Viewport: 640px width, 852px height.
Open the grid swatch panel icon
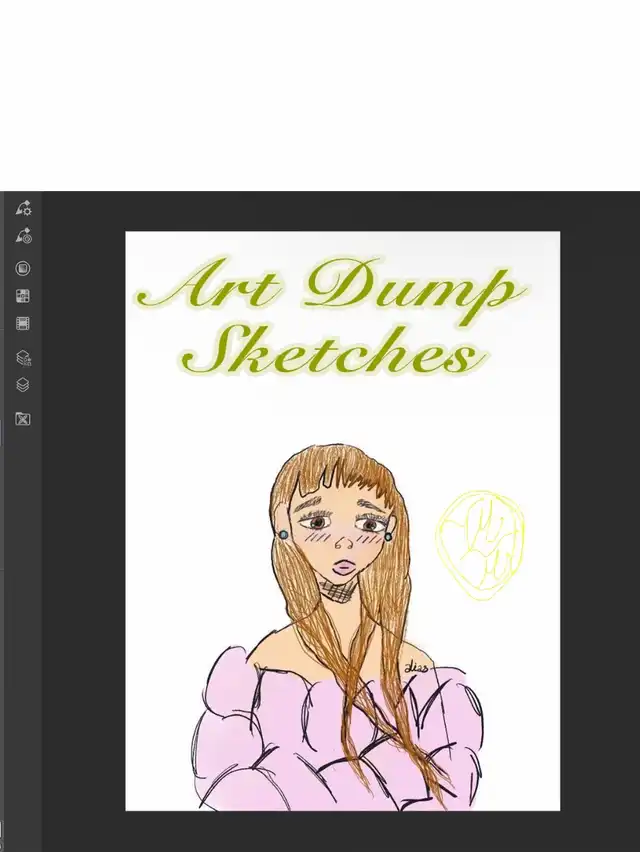(x=23, y=296)
